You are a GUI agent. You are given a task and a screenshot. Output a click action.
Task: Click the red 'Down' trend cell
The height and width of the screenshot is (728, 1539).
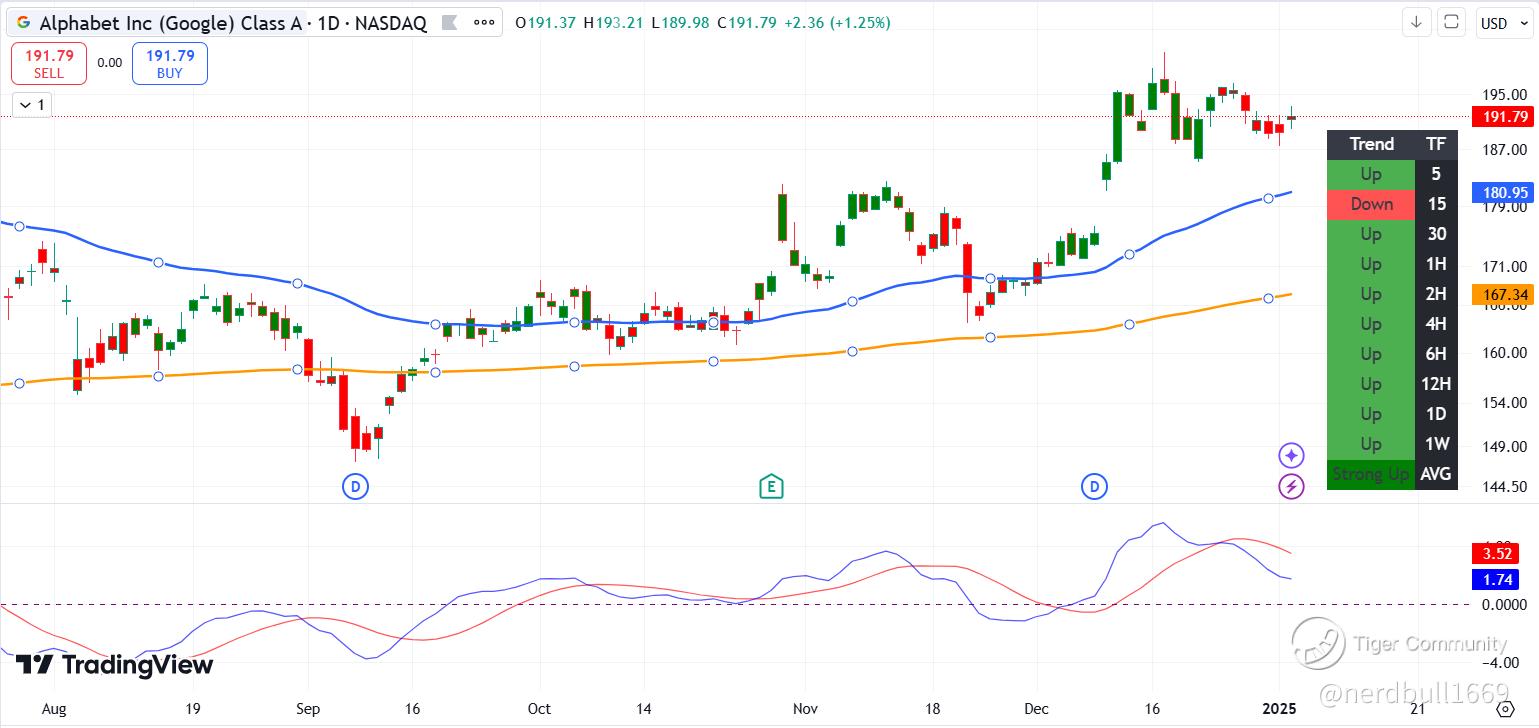pyautogui.click(x=1371, y=204)
